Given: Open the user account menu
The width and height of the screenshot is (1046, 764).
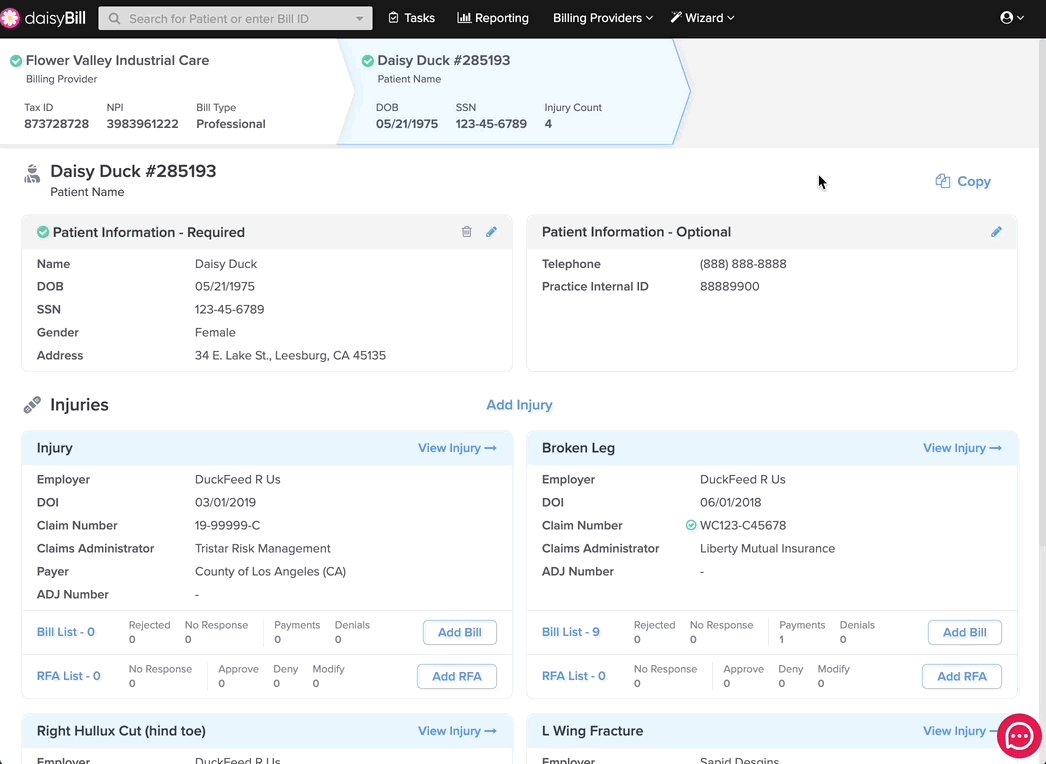Looking at the screenshot, I should point(1012,18).
